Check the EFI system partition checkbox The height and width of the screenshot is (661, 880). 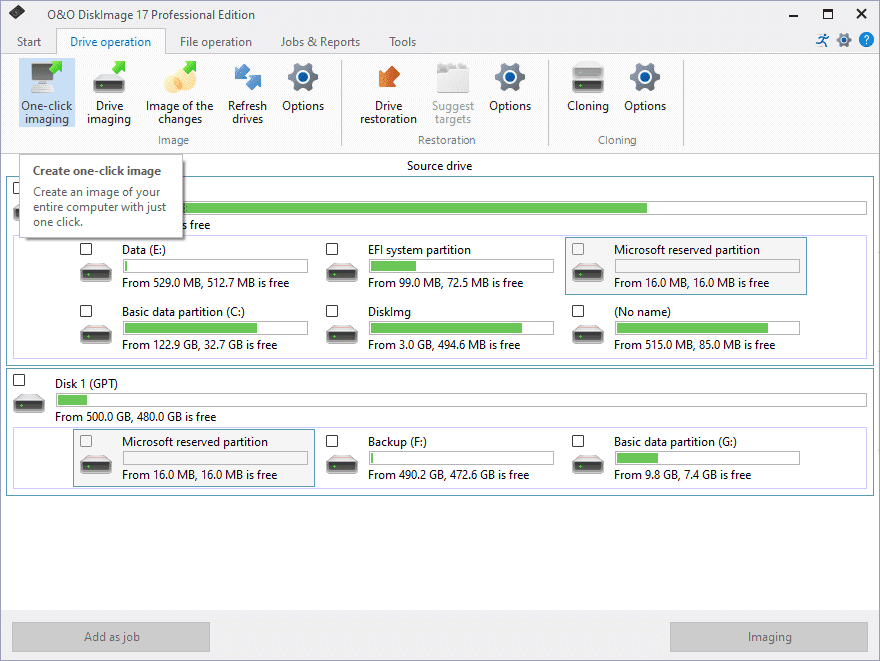pyautogui.click(x=332, y=249)
